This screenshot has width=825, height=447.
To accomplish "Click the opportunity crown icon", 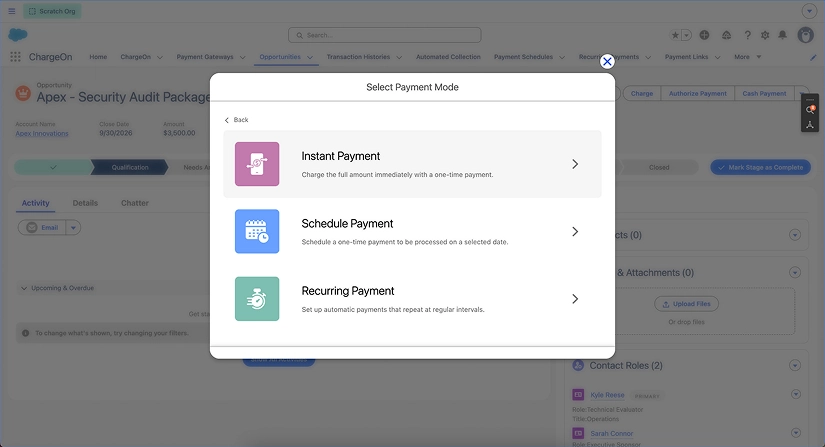I will point(23,93).
